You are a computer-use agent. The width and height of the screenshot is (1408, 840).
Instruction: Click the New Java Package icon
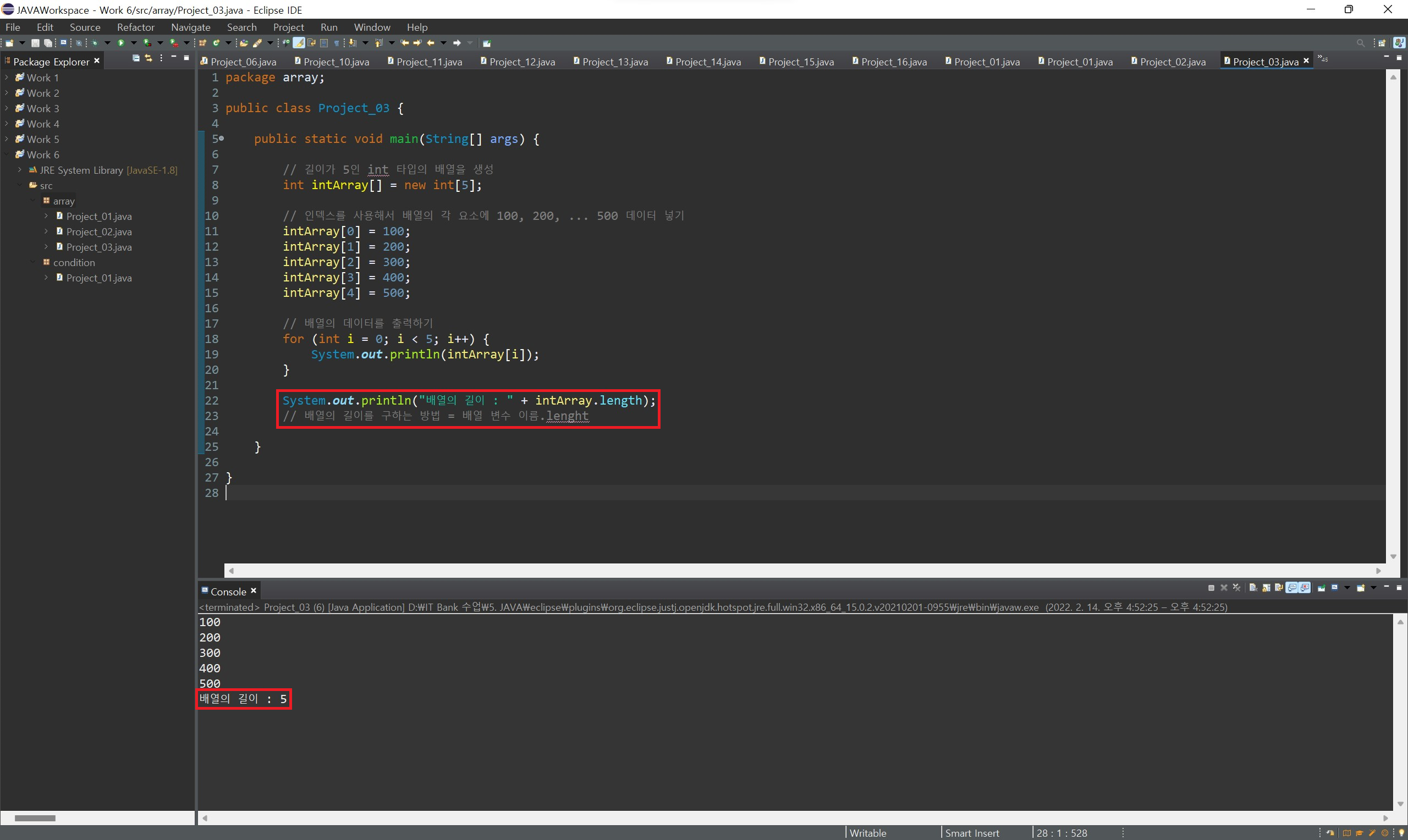pos(203,43)
